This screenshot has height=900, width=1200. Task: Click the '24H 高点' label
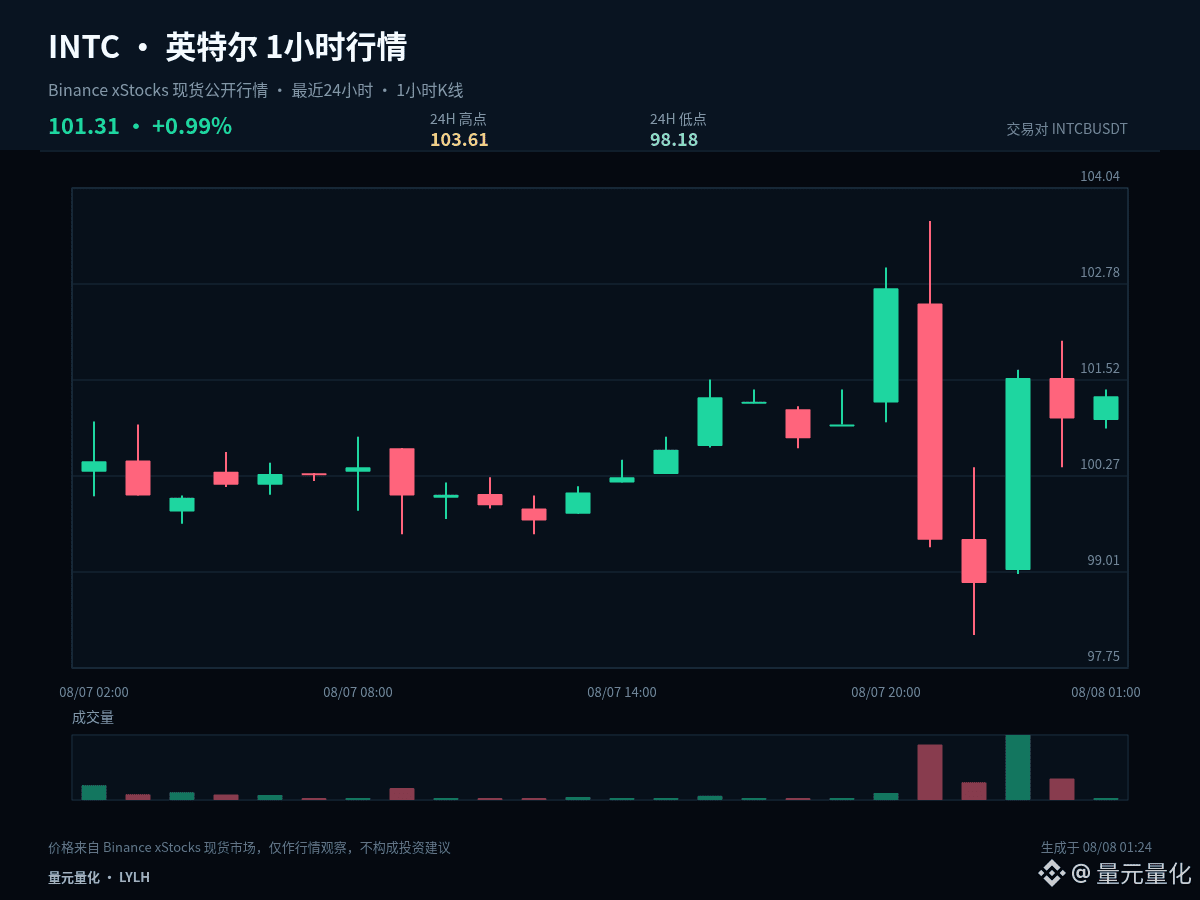pyautogui.click(x=458, y=119)
